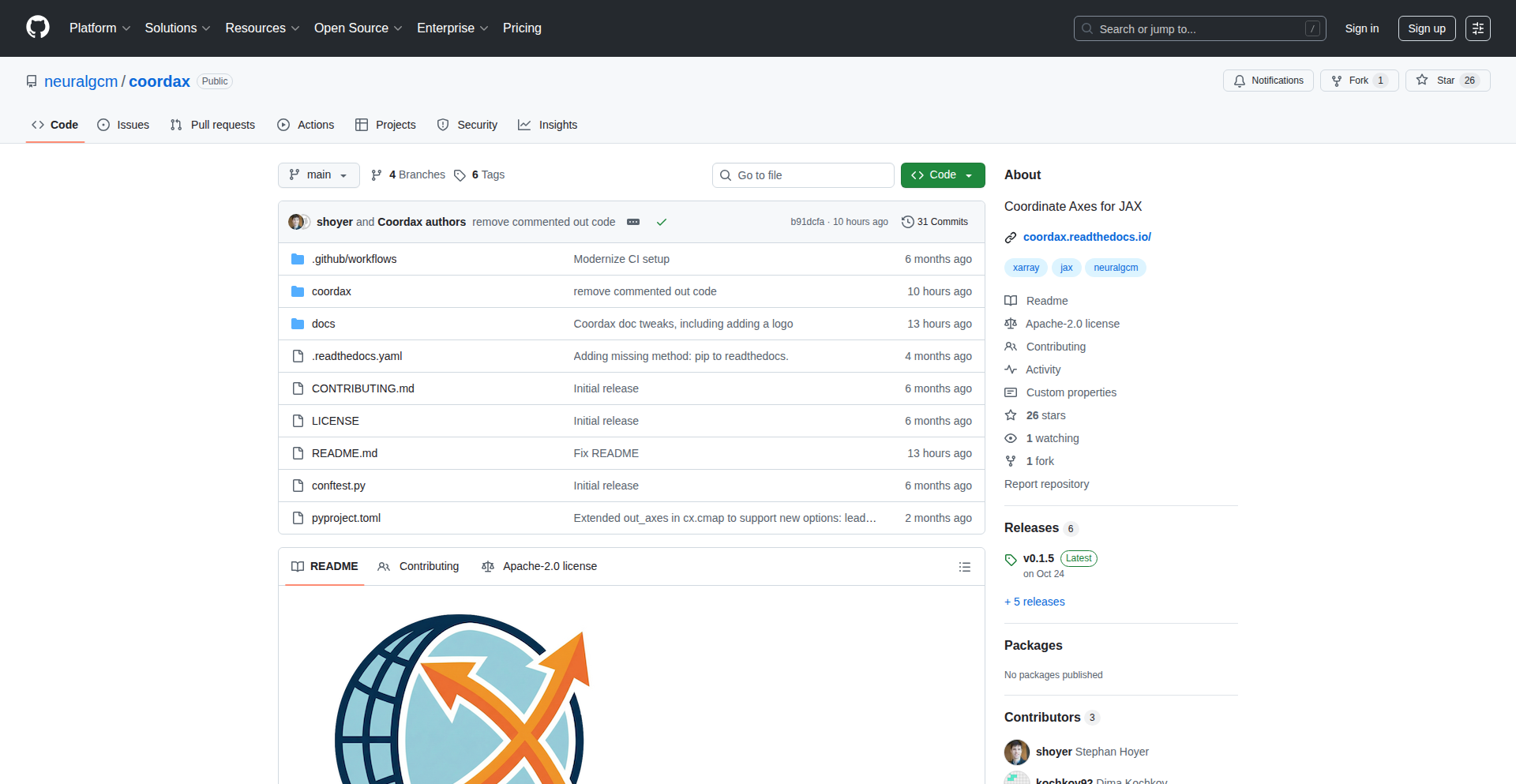Expand commit message ellipsis icon
The height and width of the screenshot is (784, 1516).
coord(633,222)
